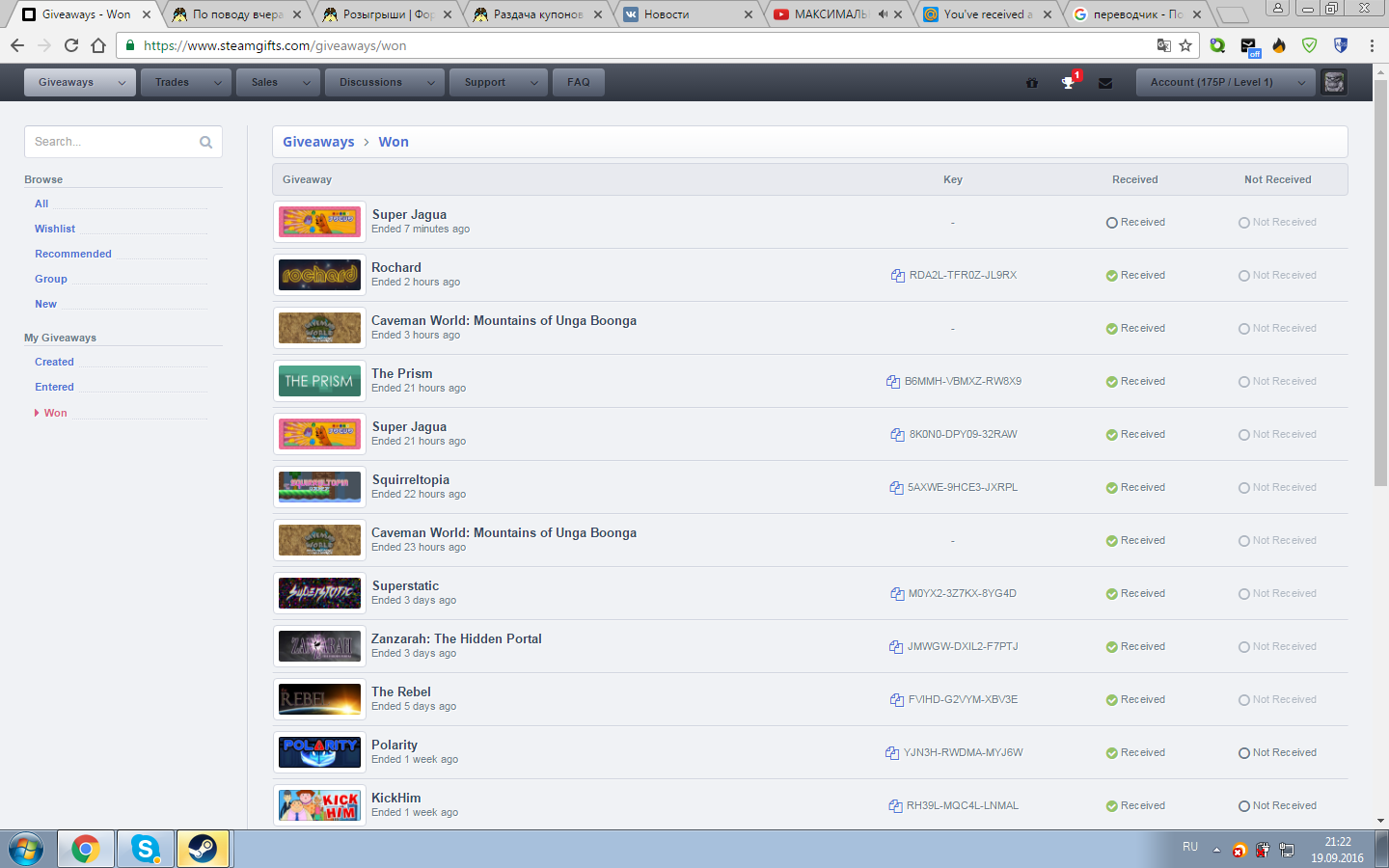
Task: Copy the key for The Prism
Action: pos(893,382)
